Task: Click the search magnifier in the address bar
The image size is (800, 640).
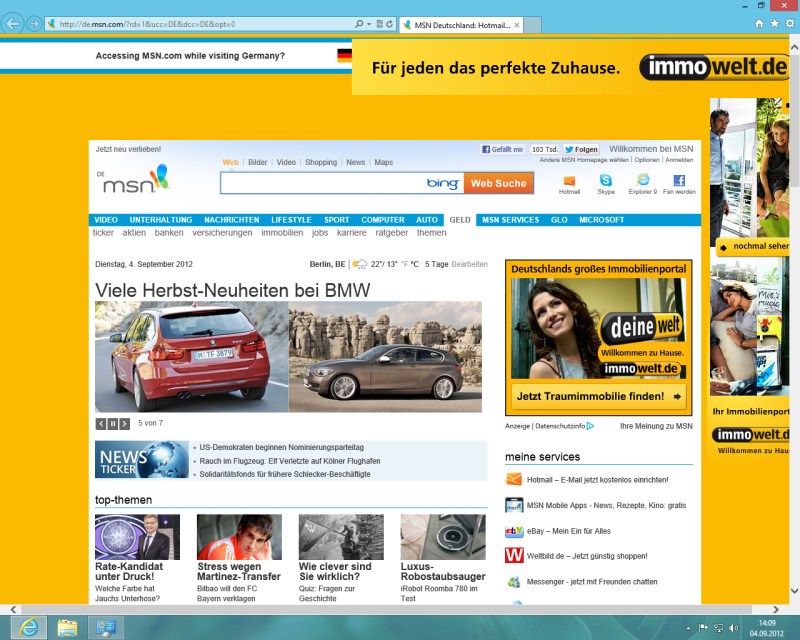Action: coord(359,24)
